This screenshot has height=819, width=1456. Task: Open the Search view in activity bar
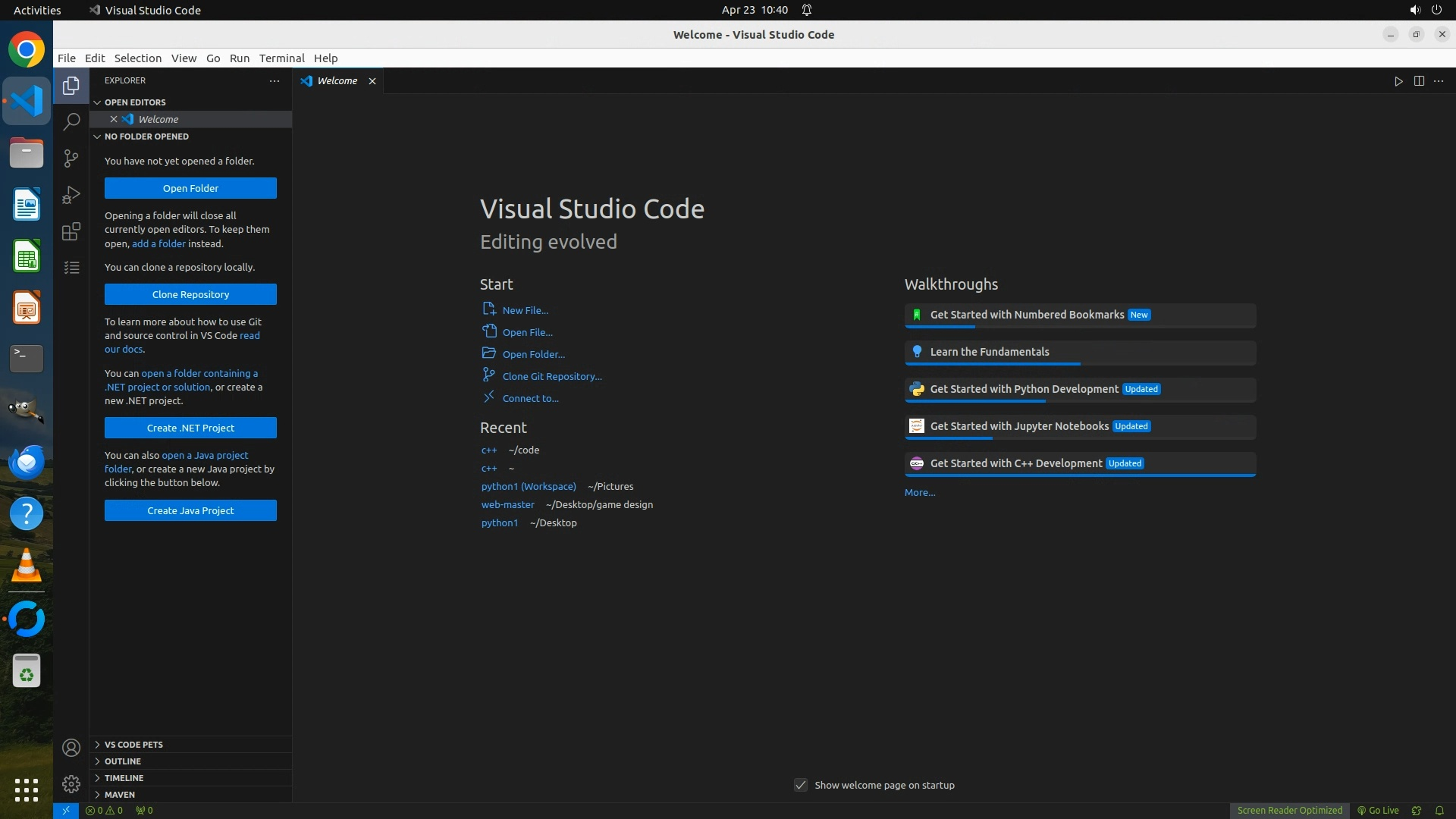tap(71, 122)
